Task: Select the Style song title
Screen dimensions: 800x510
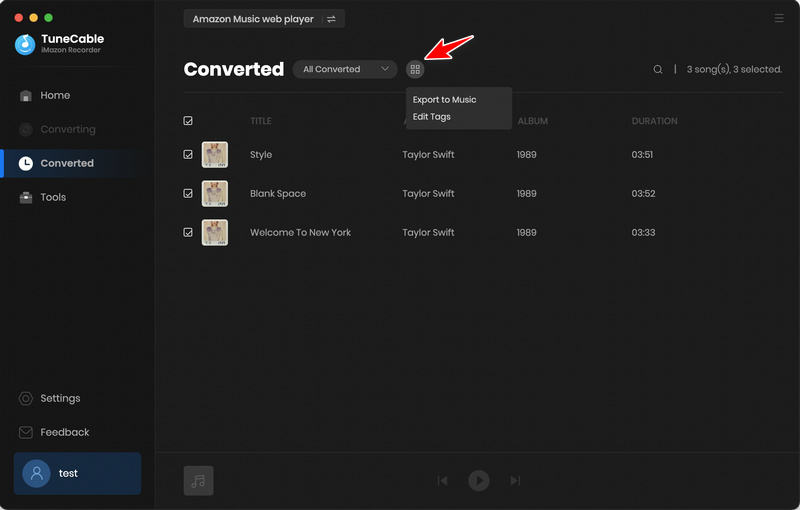Action: click(261, 155)
